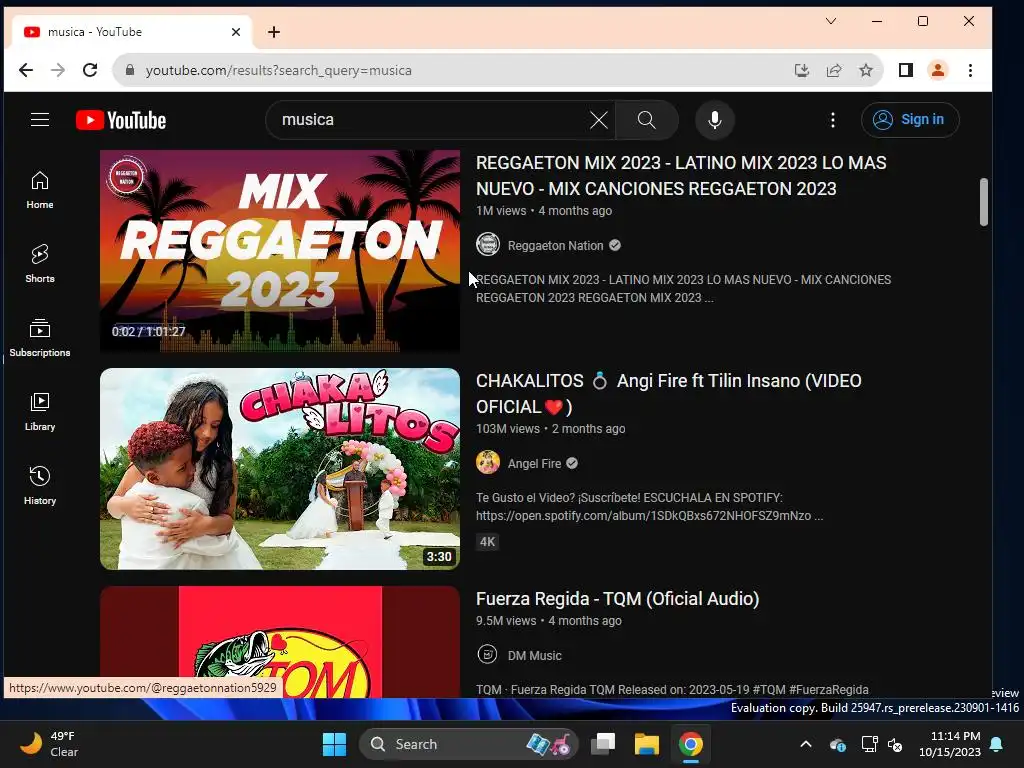
Task: Open the Windows Start menu
Action: coord(334,744)
